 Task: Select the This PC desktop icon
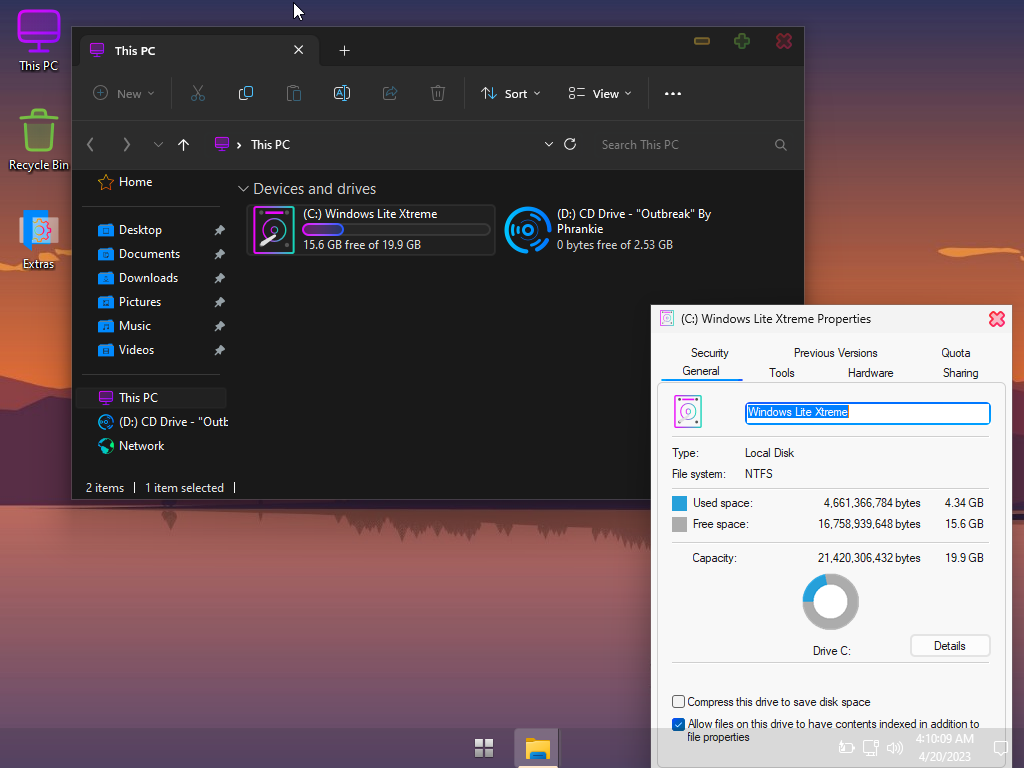pyautogui.click(x=39, y=40)
